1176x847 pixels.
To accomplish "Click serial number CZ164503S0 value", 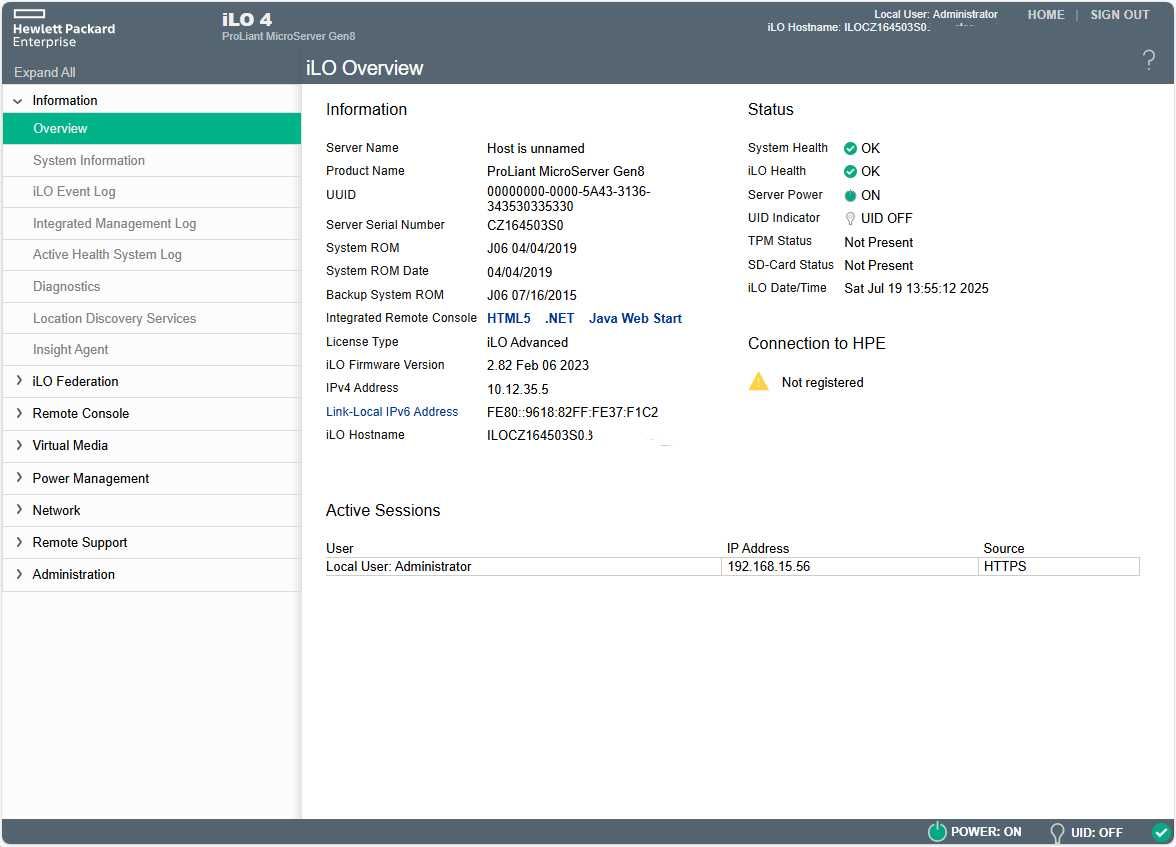I will (x=525, y=225).
